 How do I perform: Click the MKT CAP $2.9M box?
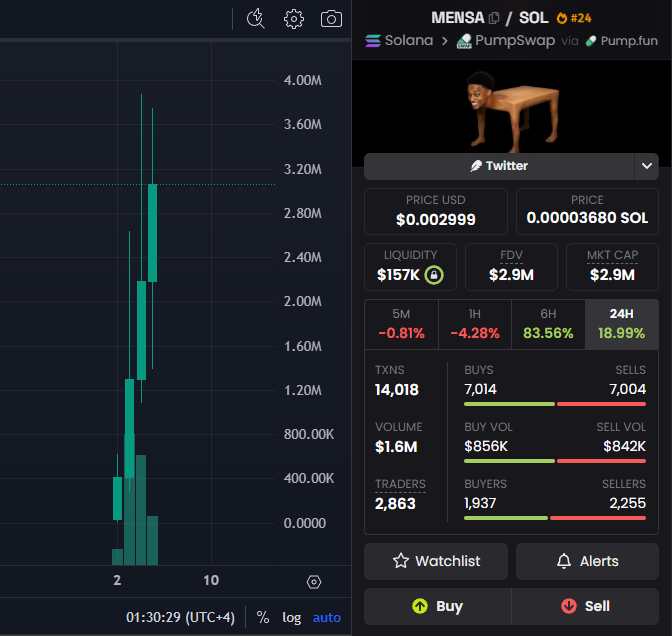tap(612, 267)
